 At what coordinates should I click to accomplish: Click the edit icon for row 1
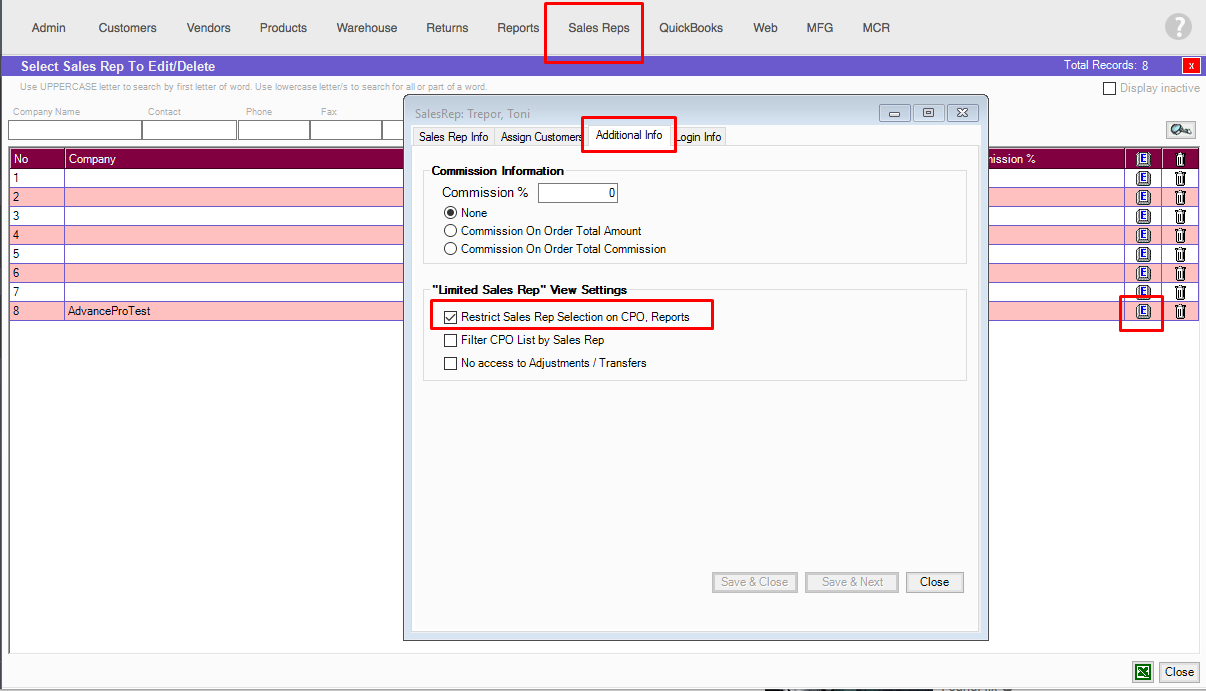click(1144, 178)
